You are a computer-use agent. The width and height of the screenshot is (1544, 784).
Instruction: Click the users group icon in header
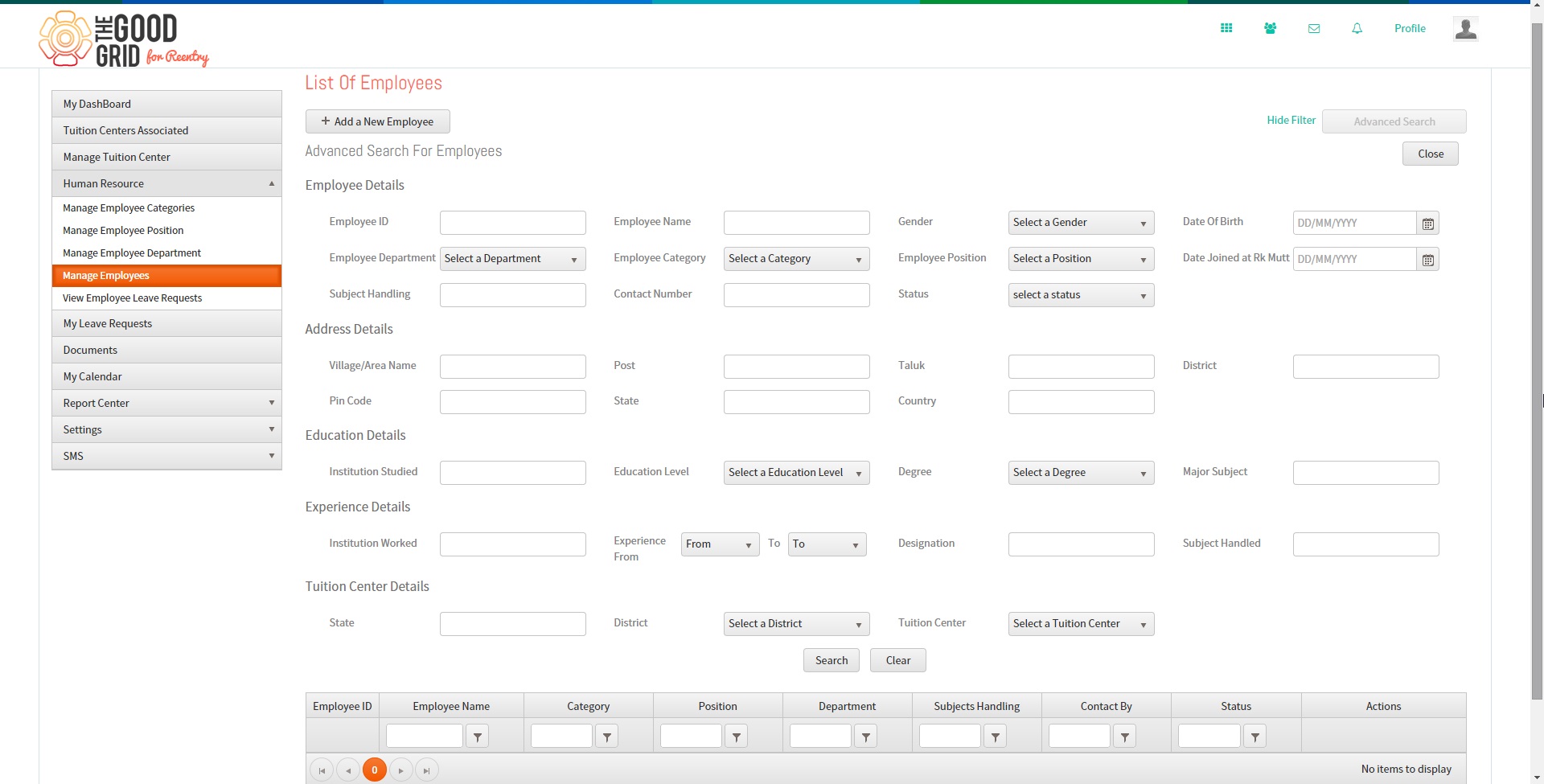1270,28
